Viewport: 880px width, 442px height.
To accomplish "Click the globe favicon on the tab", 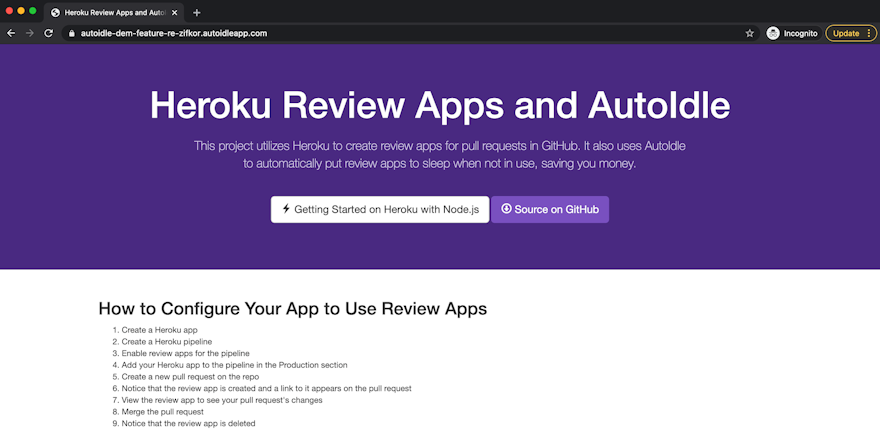I will coord(55,12).
